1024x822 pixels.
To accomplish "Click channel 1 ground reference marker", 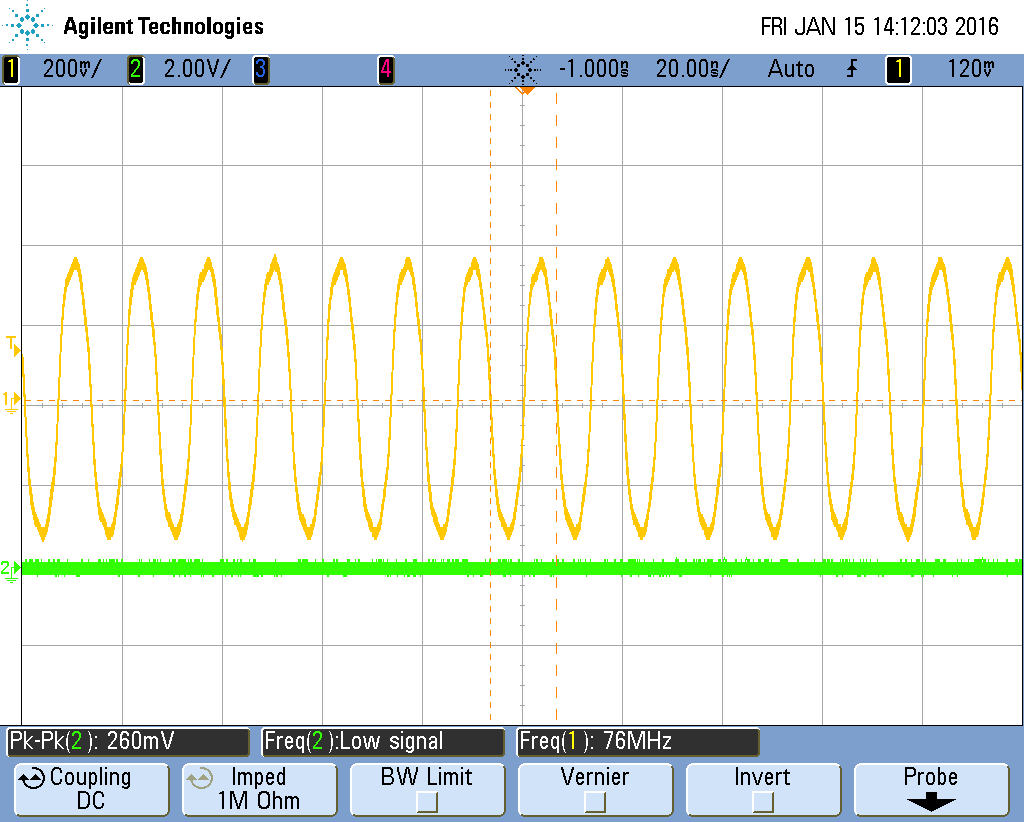I will pyautogui.click(x=11, y=400).
